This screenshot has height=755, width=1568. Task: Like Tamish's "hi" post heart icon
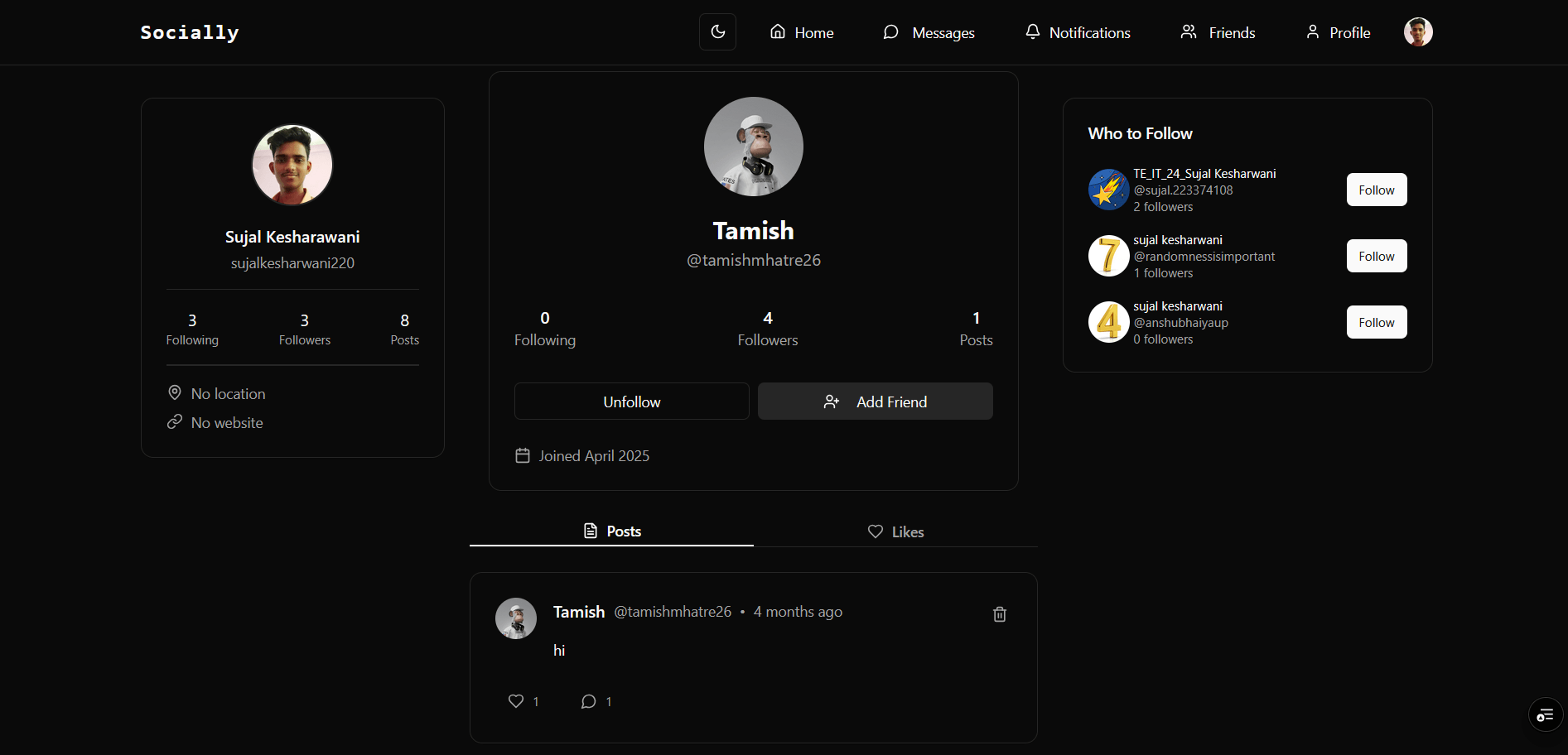pos(516,701)
